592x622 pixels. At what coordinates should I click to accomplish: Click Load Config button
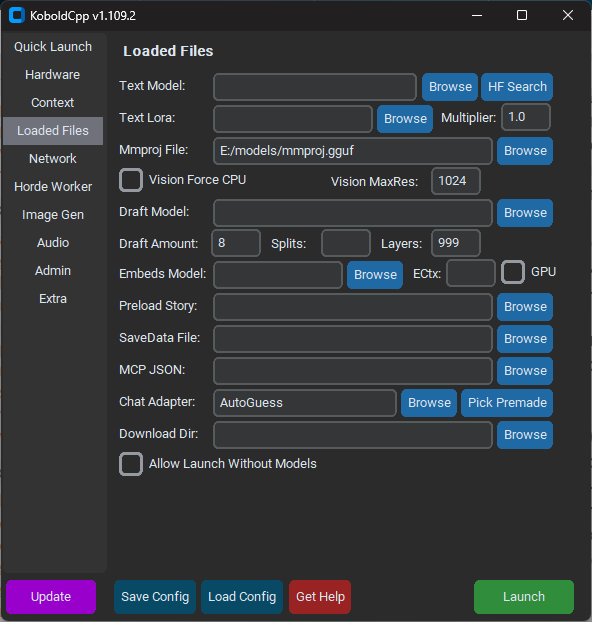pyautogui.click(x=242, y=597)
